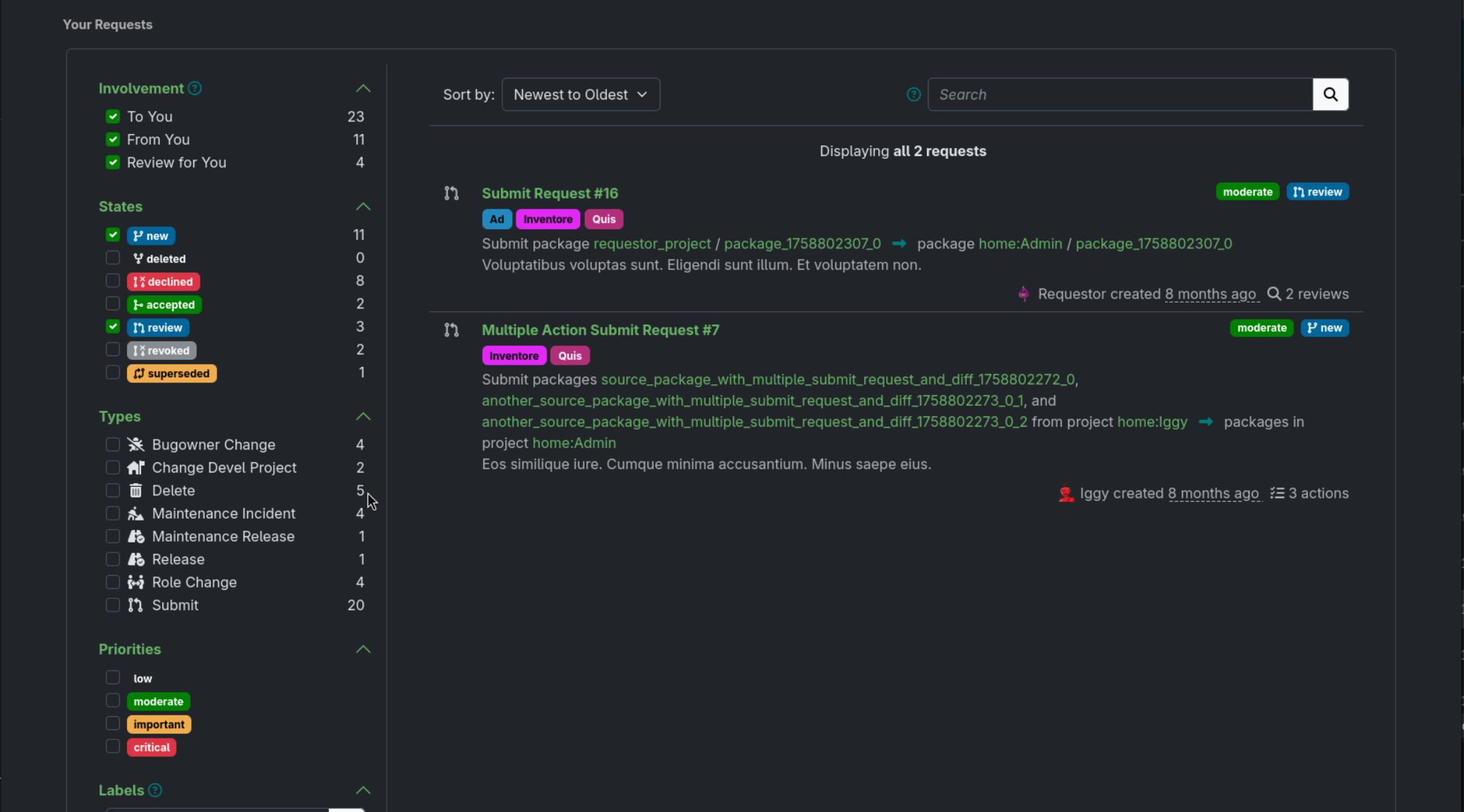Screen dimensions: 1464x812
Task: Click Maintenance Incident type icon
Action: [135, 514]
